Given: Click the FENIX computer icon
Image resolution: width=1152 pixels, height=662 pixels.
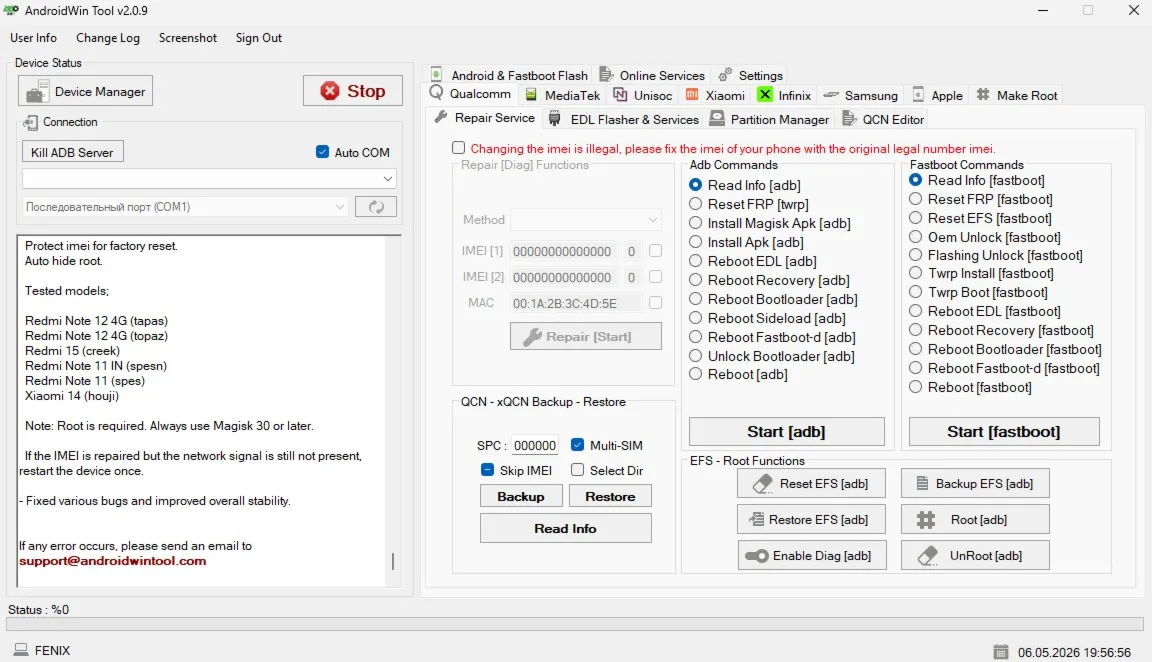Looking at the screenshot, I should (x=21, y=650).
